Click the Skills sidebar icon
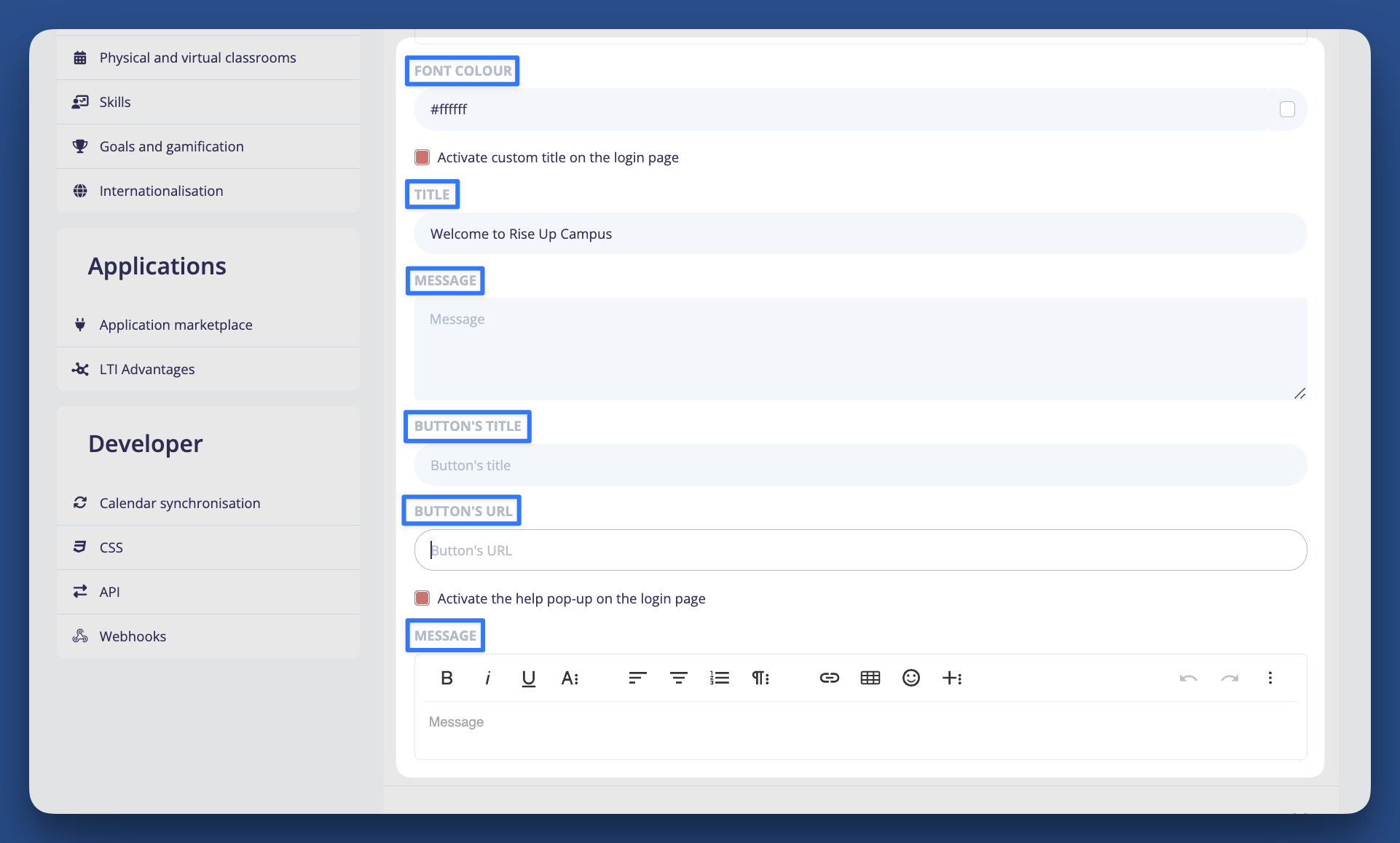The width and height of the screenshot is (1400, 843). 80,102
